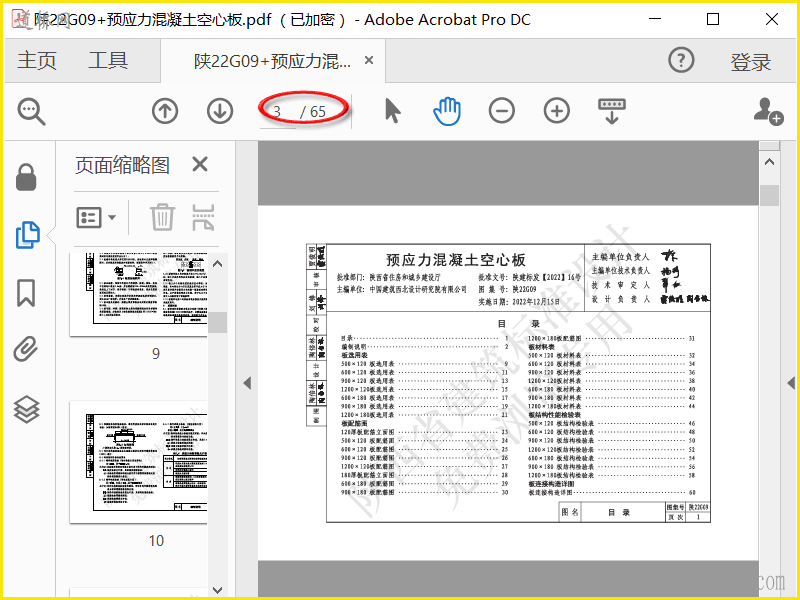Click the page number input field
This screenshot has height=600, width=800.
278,111
